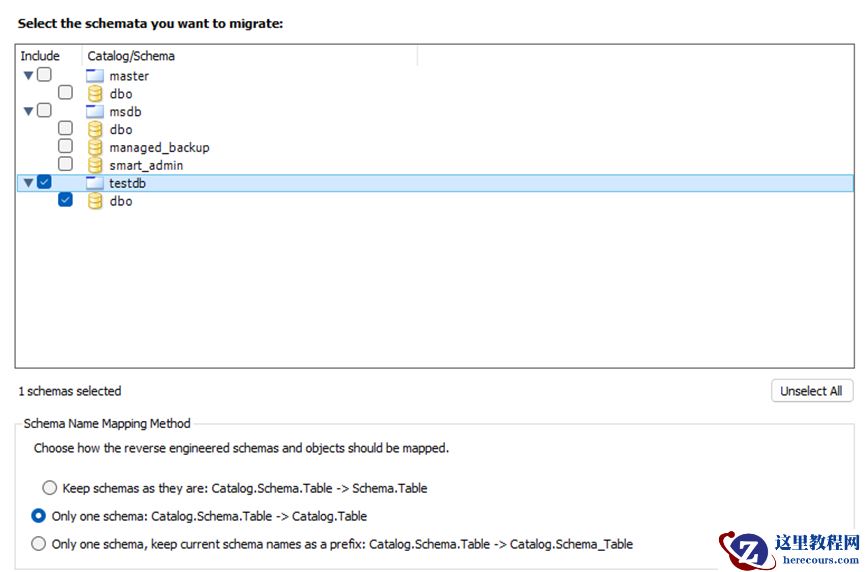Click the testdb catalog icon
The height and width of the screenshot is (572, 865).
click(95, 183)
